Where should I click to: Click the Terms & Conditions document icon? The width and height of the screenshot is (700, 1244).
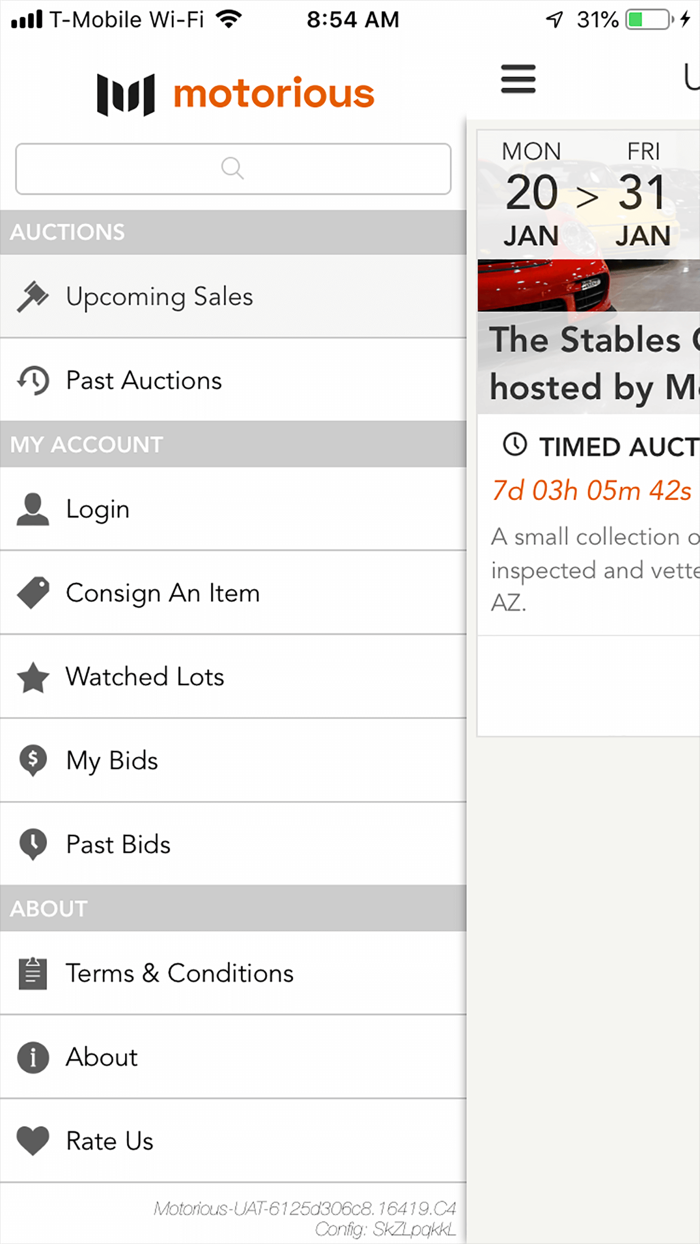tap(33, 973)
